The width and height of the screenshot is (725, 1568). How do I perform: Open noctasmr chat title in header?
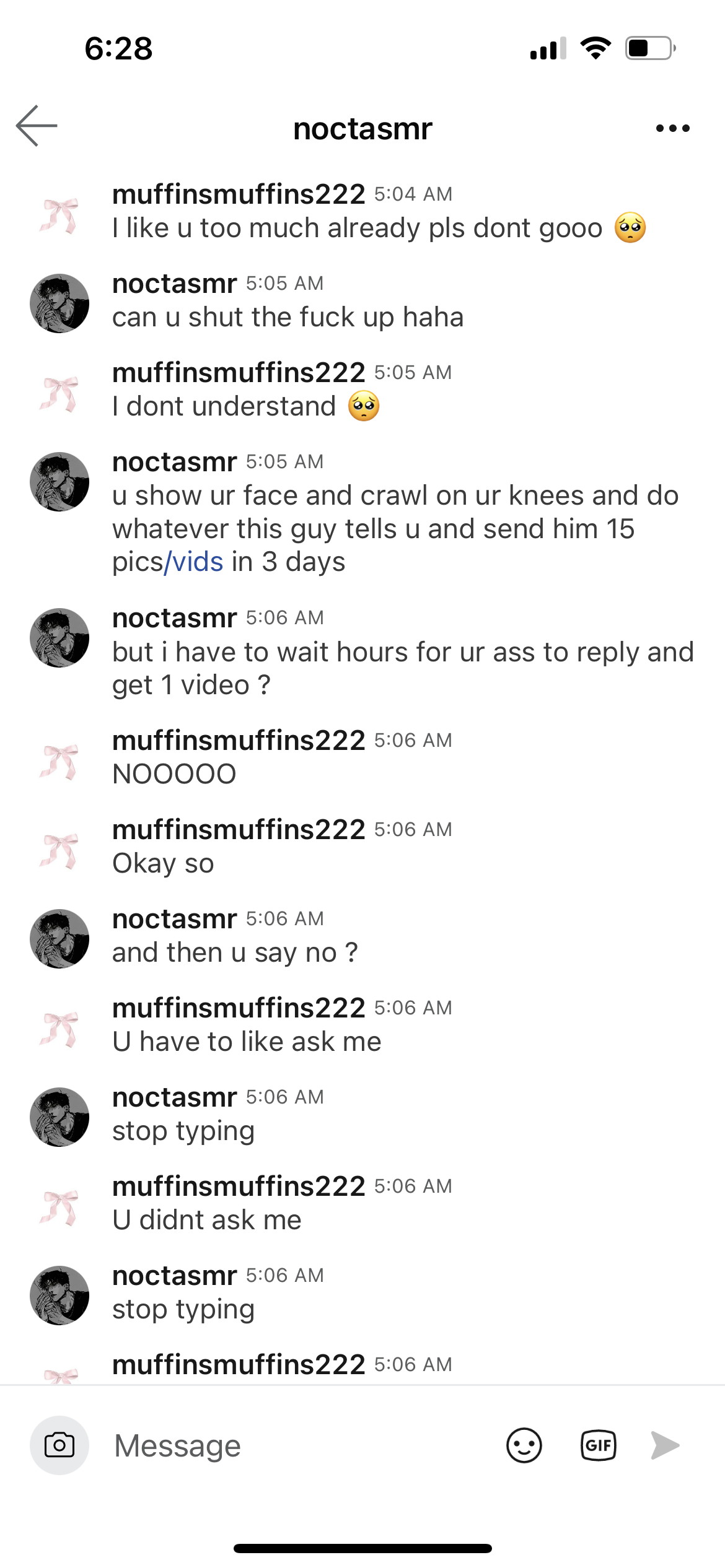click(x=362, y=129)
